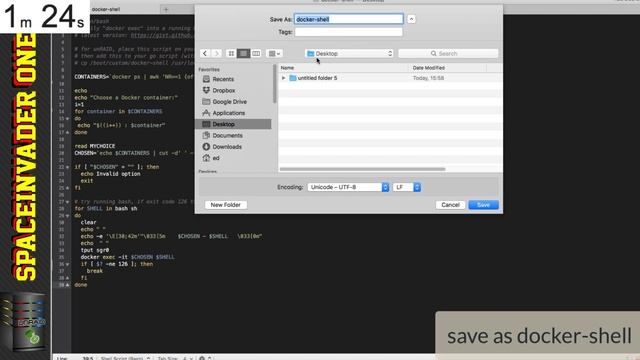Click the 'tput sgr0' line in the editor

click(95, 250)
